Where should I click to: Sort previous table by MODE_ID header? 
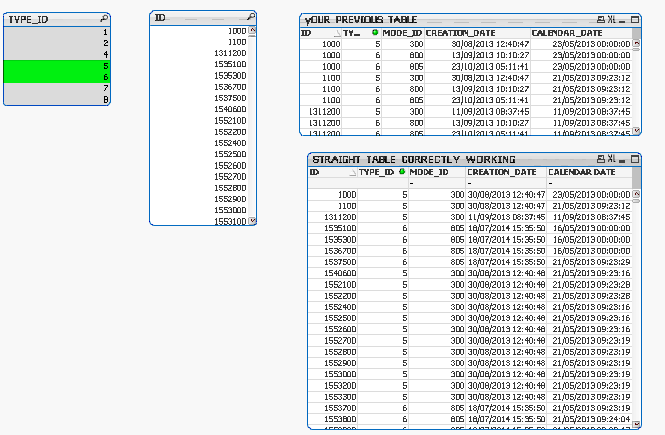pos(402,33)
